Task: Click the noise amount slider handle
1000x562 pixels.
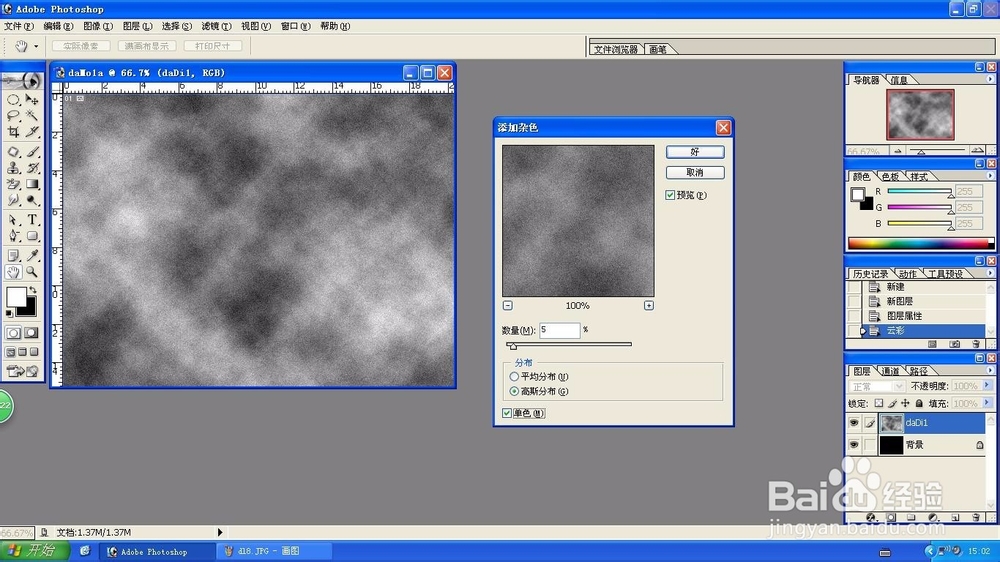Action: click(x=513, y=346)
